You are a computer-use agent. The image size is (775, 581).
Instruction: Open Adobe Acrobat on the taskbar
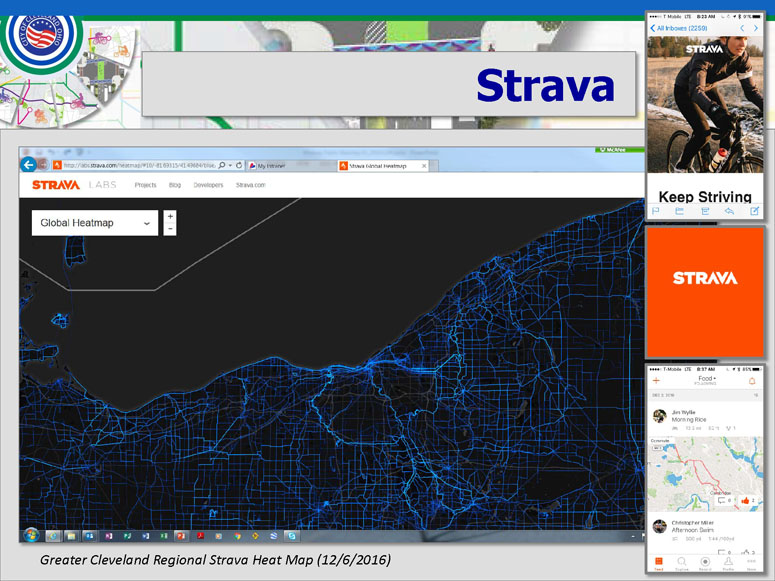200,536
